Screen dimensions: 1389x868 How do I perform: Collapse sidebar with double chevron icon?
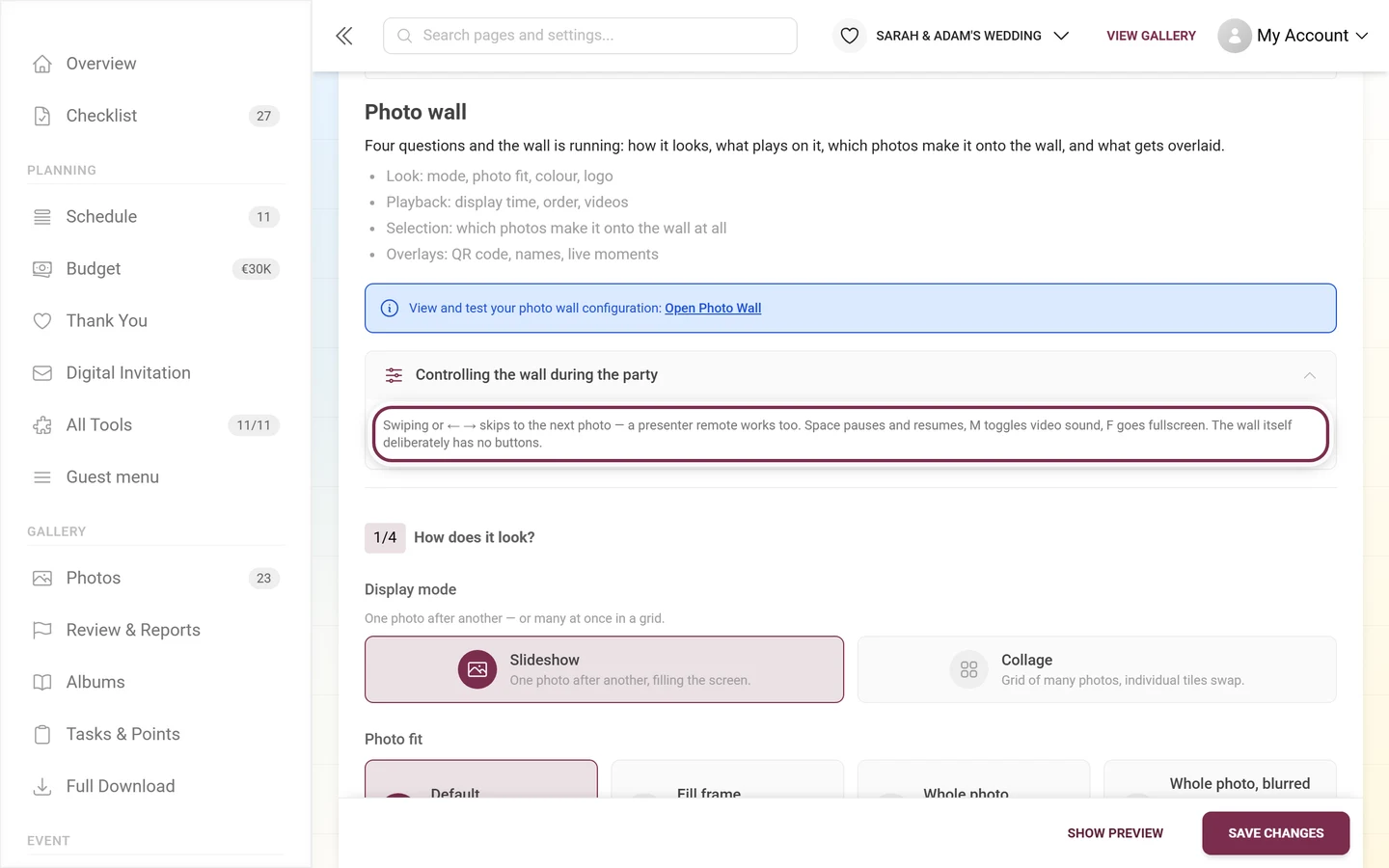(x=344, y=36)
